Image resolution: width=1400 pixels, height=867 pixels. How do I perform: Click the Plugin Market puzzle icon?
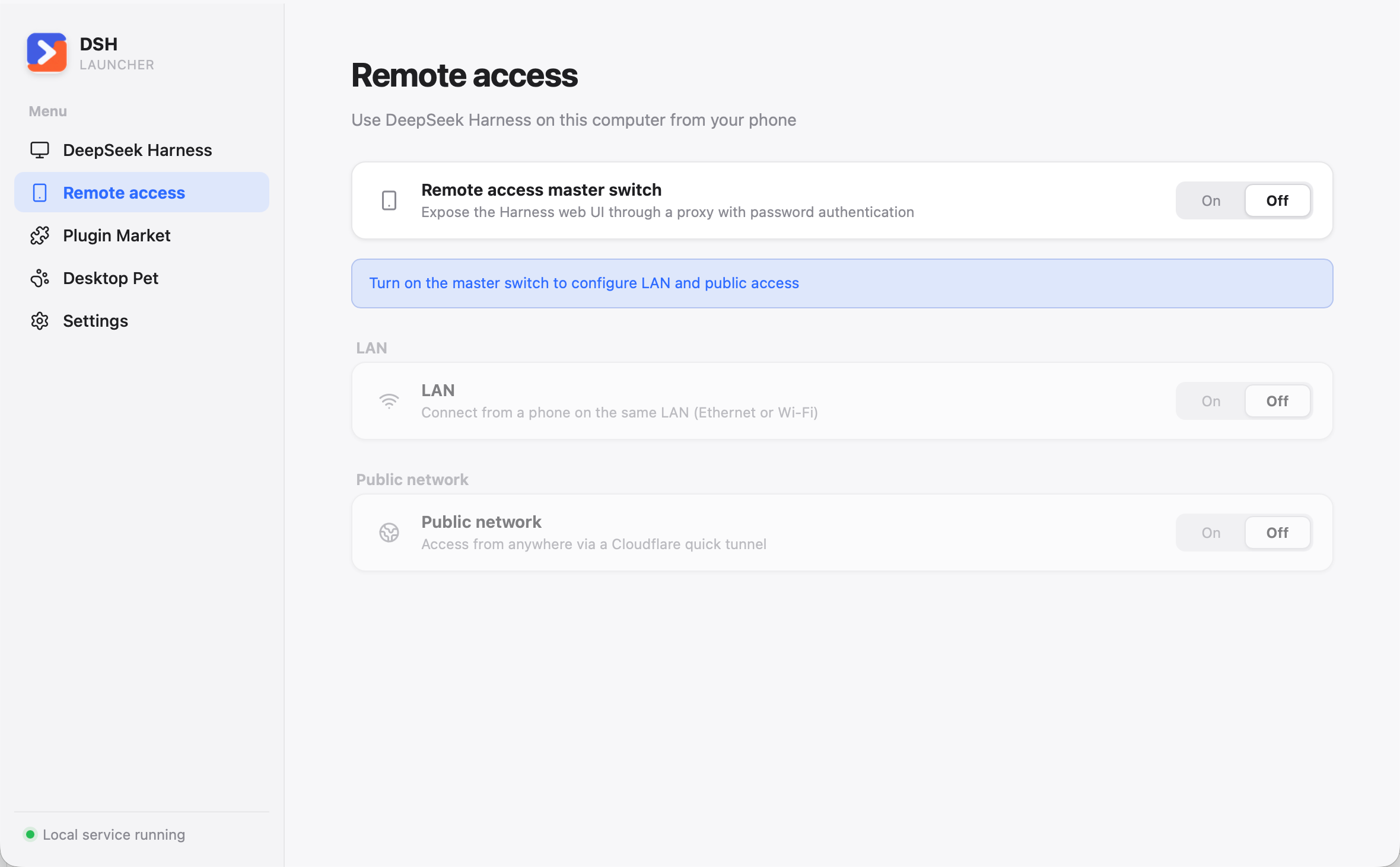pos(40,235)
